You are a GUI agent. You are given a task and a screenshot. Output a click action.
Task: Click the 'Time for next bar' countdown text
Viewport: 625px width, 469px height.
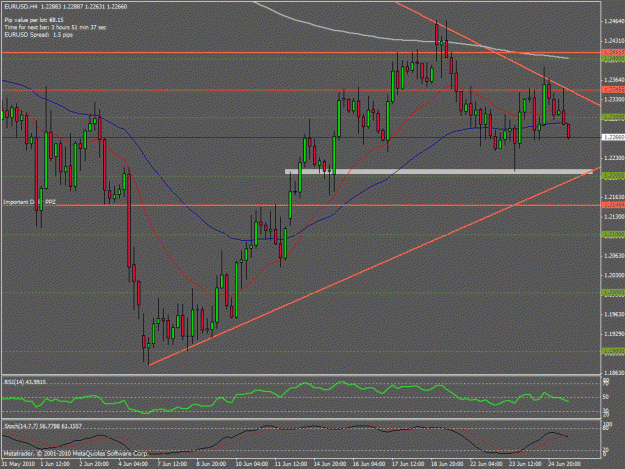pyautogui.click(x=55, y=27)
